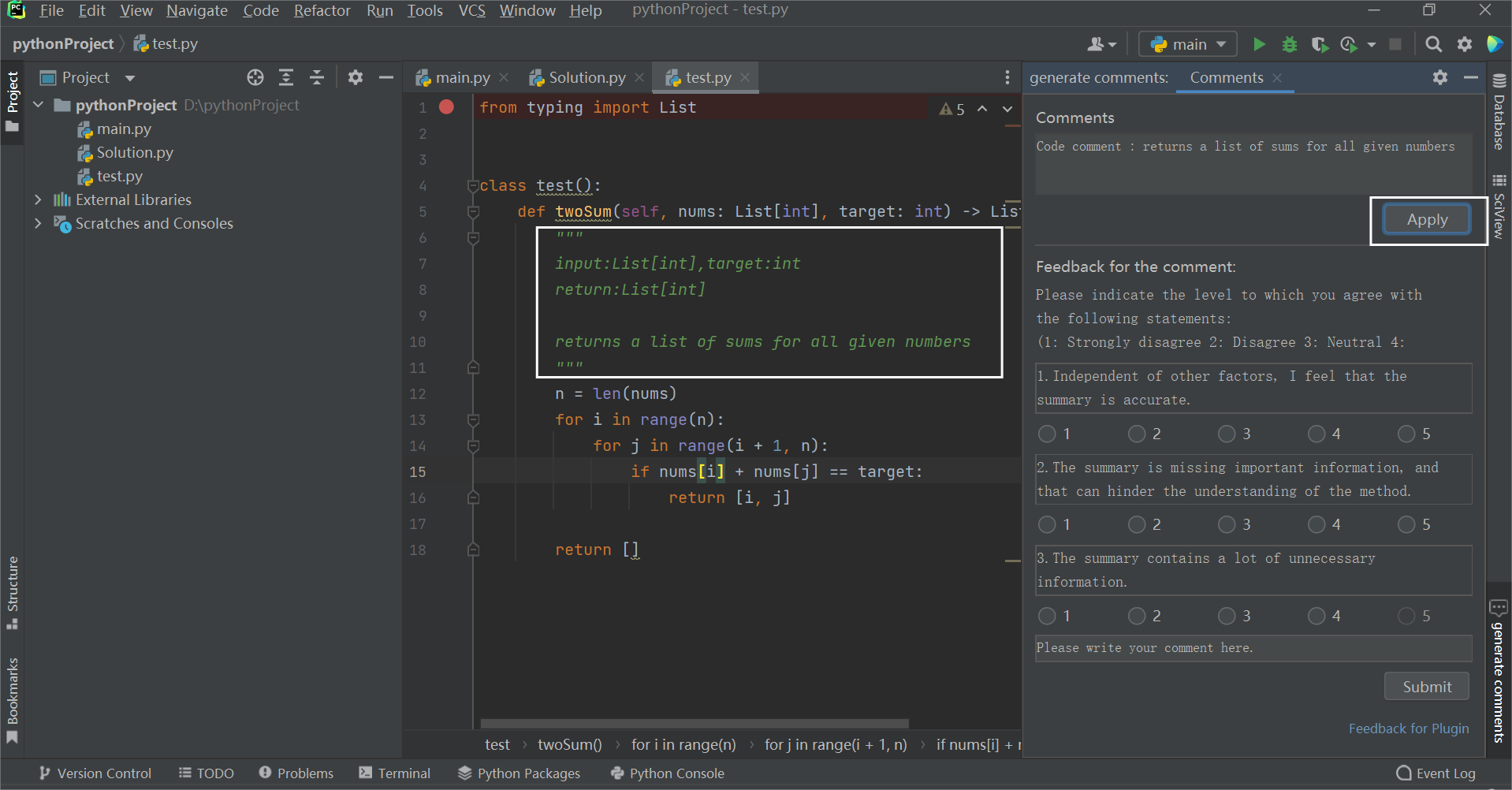Open the user account icon
Image resolution: width=1512 pixels, height=790 pixels.
(1101, 44)
